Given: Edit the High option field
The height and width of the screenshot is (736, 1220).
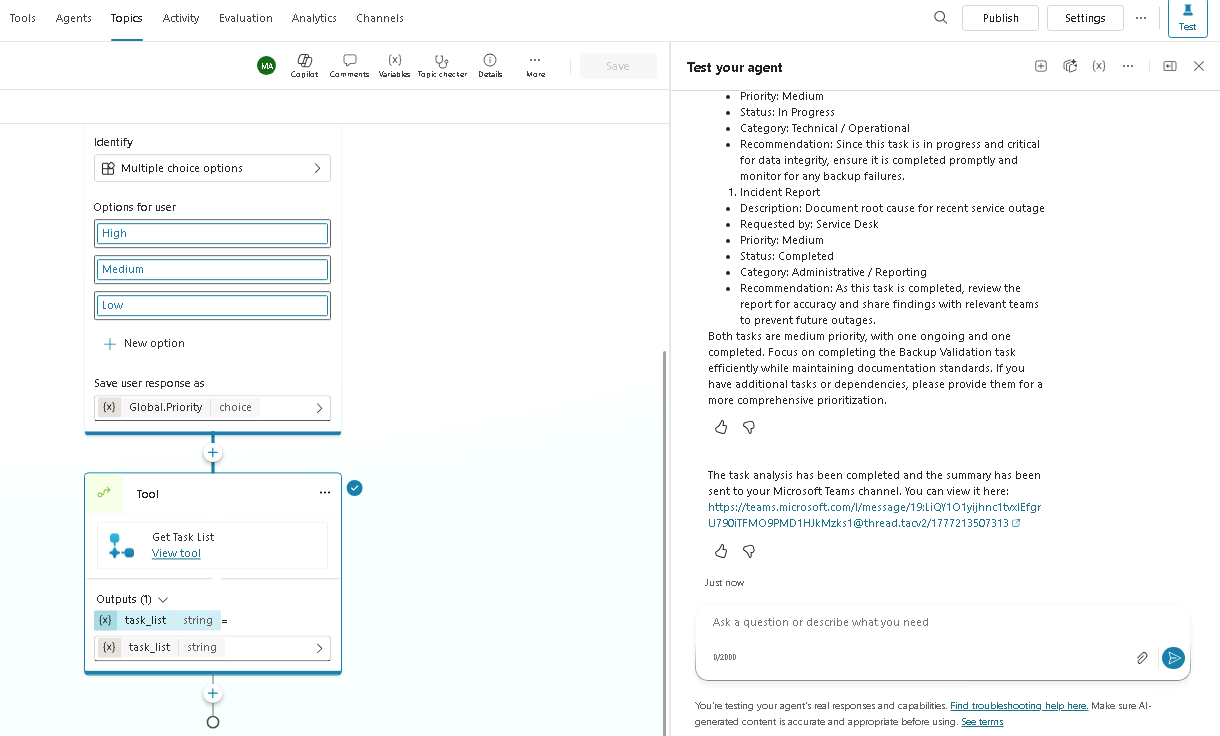Looking at the screenshot, I should (x=212, y=233).
